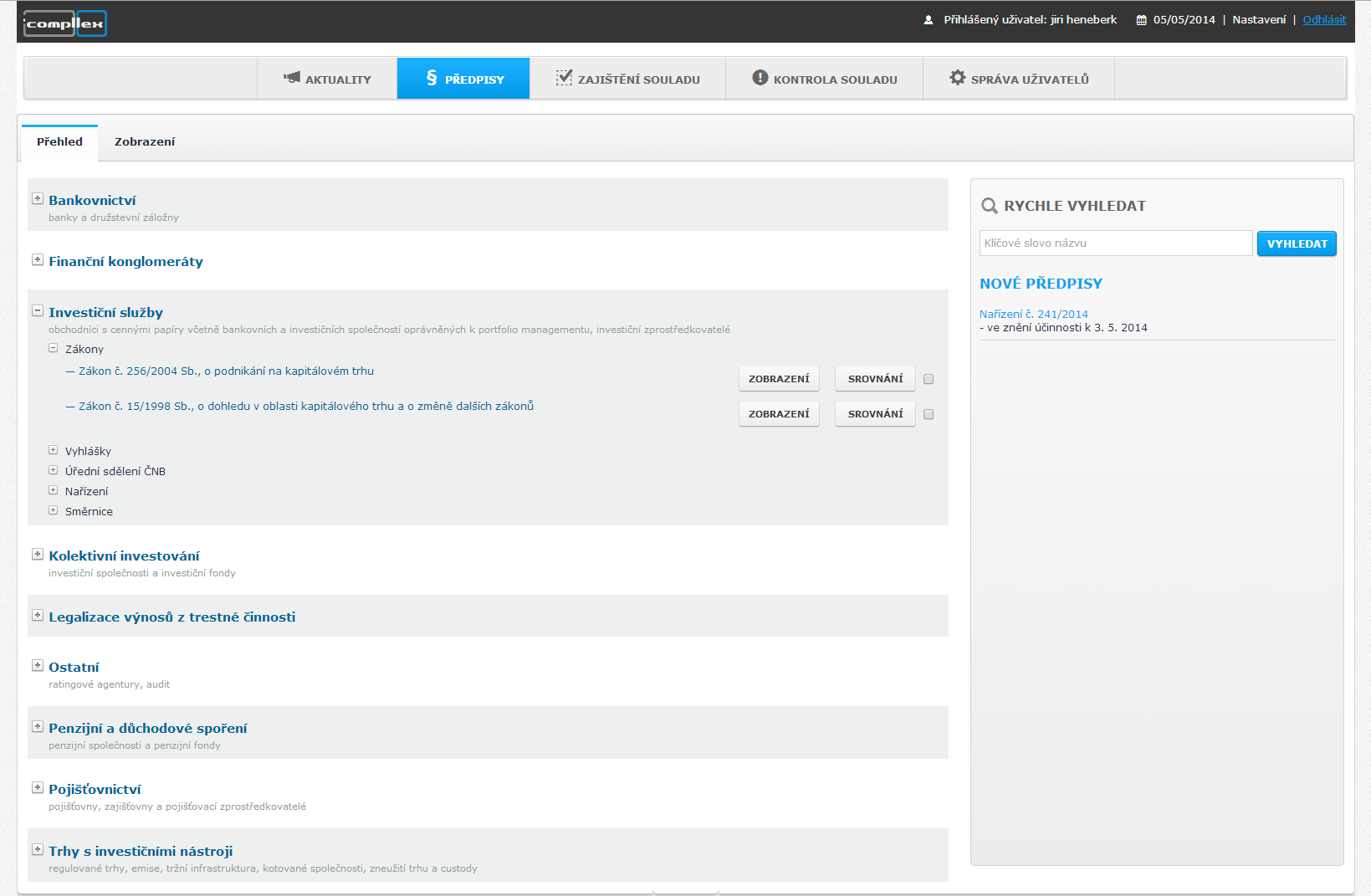Viewport: 1371px width, 896px height.
Task: Open Nařízení č. 241/2014 link
Action: (x=1034, y=315)
